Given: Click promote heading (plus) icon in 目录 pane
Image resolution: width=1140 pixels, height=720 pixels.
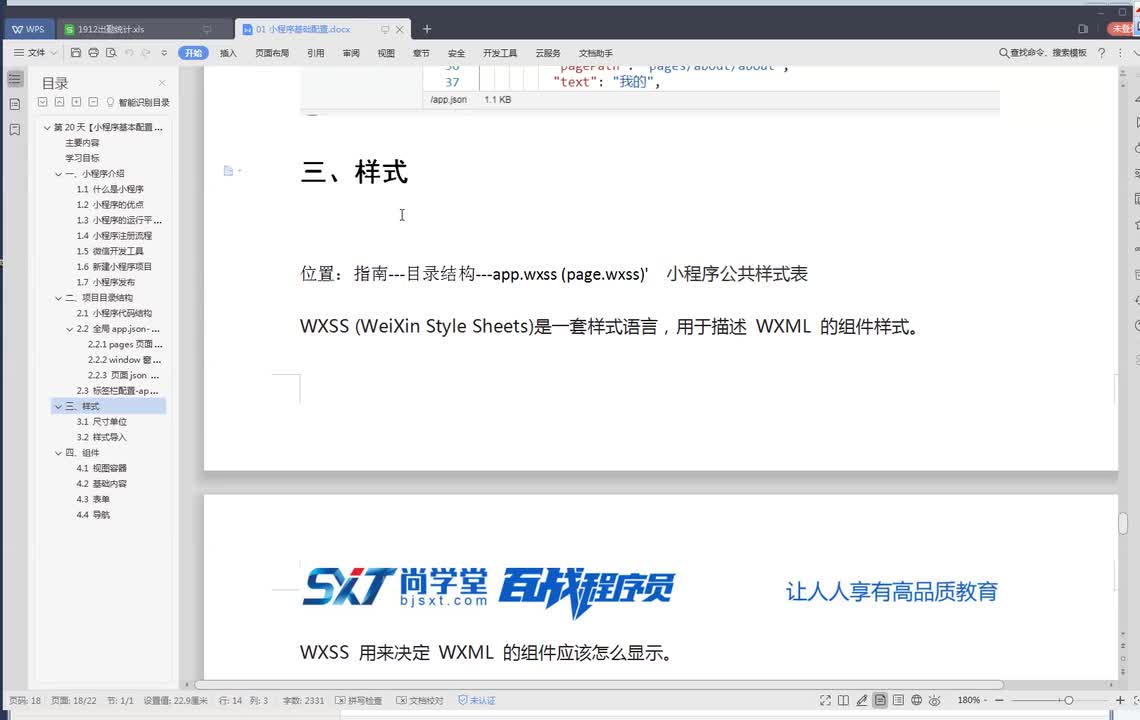Looking at the screenshot, I should [76, 102].
